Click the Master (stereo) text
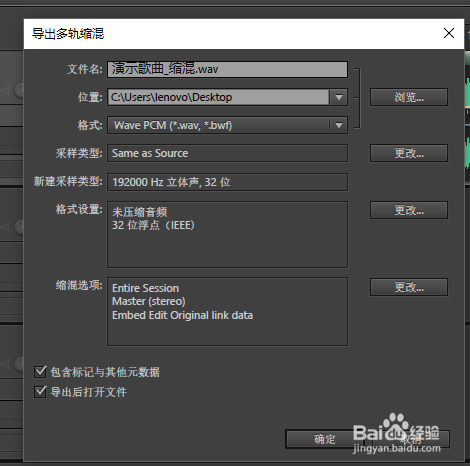The image size is (470, 466). click(x=149, y=301)
